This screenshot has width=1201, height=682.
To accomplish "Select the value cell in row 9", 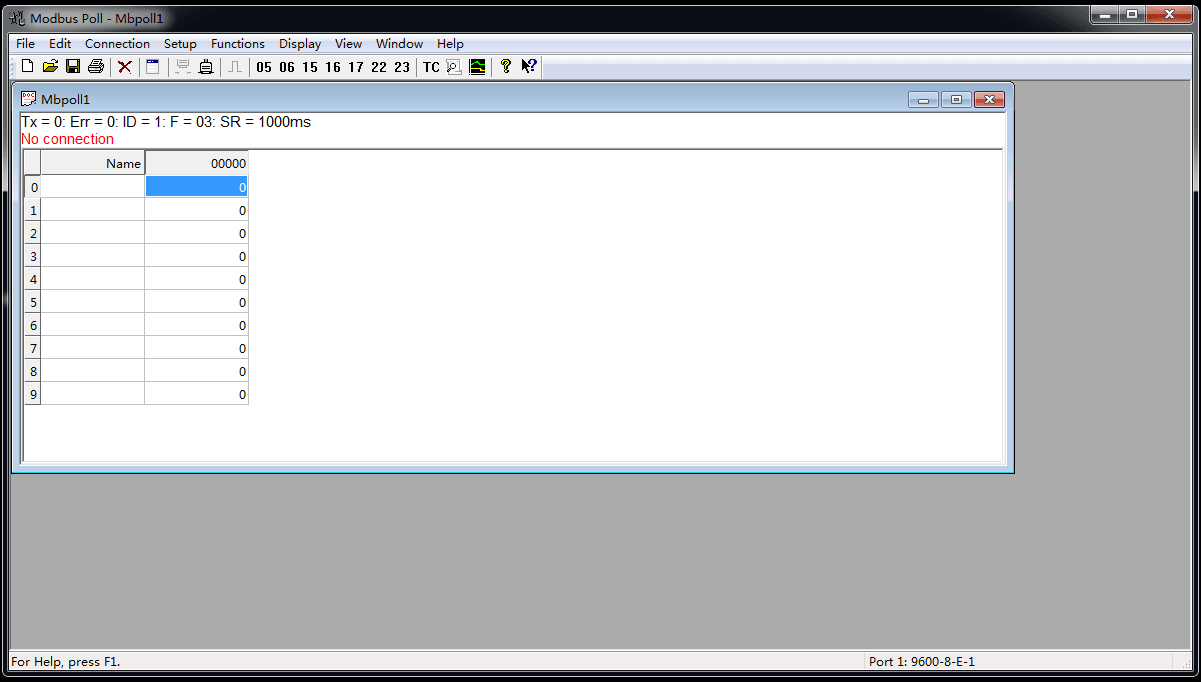I will pyautogui.click(x=197, y=394).
